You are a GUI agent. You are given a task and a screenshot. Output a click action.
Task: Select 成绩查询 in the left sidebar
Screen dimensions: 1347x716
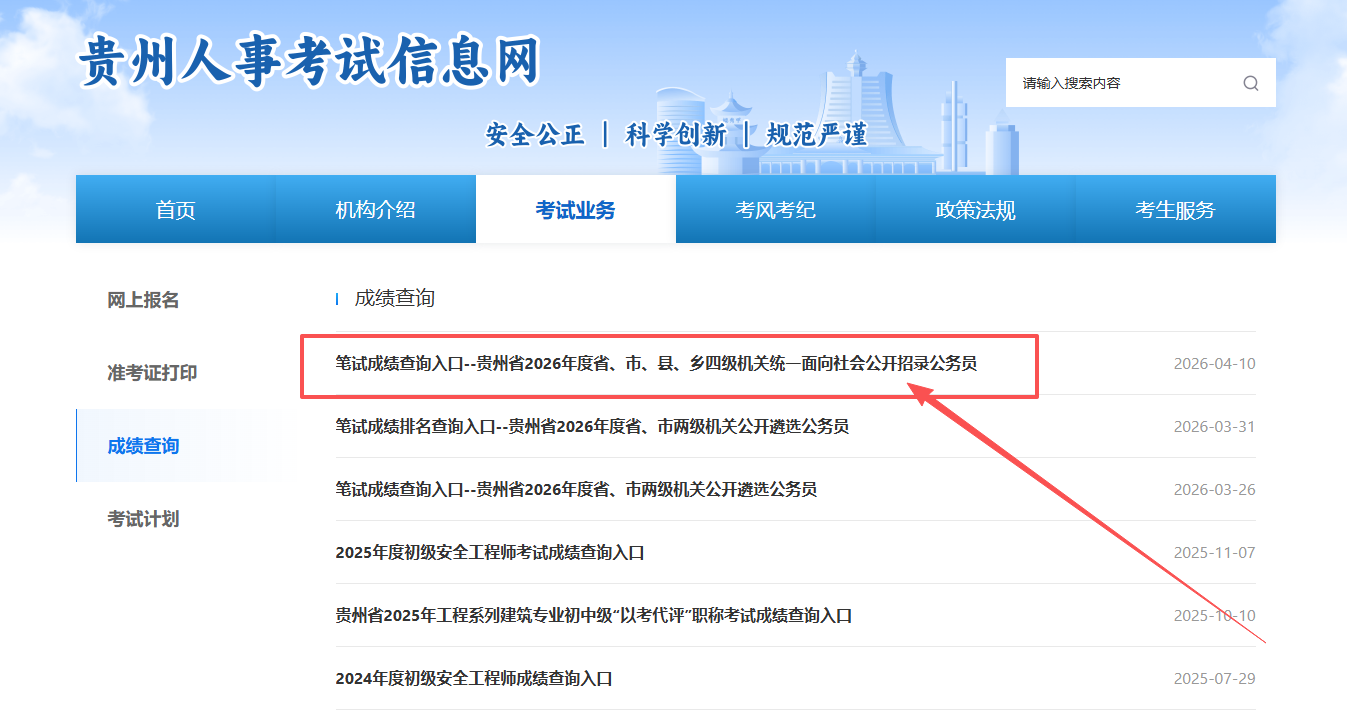coord(143,446)
